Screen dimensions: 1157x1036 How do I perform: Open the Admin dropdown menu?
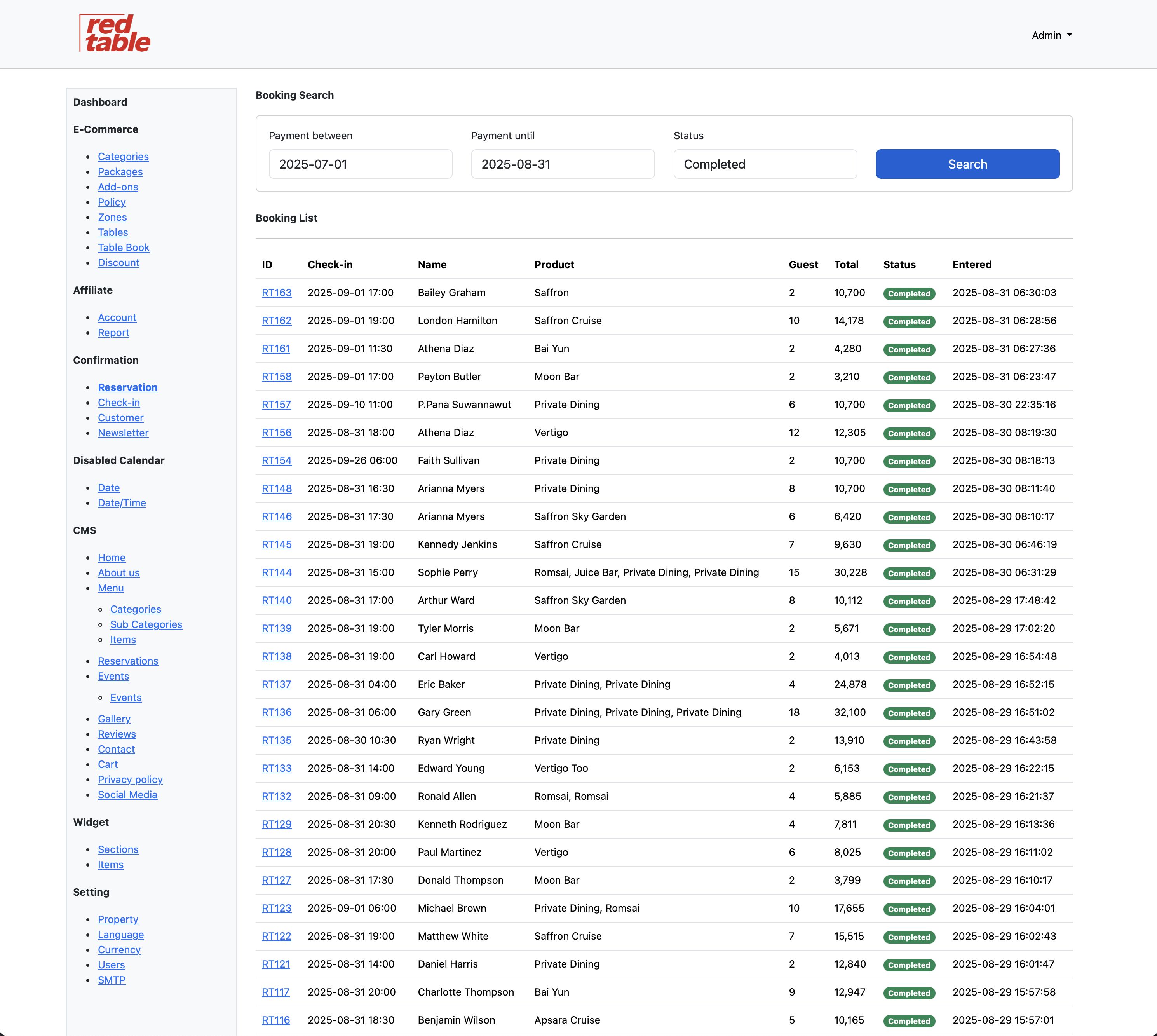[x=1051, y=35]
